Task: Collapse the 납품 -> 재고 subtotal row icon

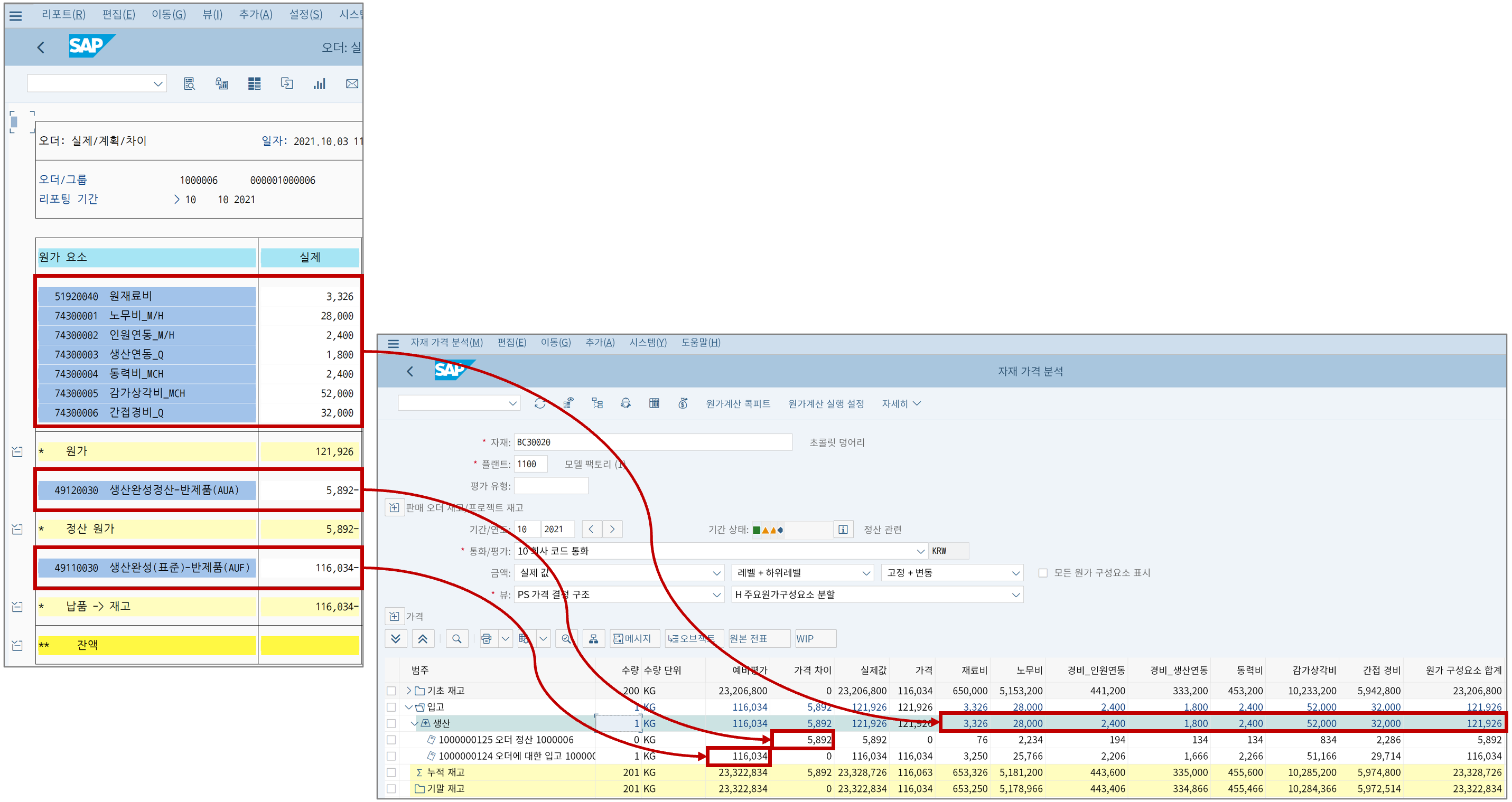Action: pyautogui.click(x=17, y=606)
